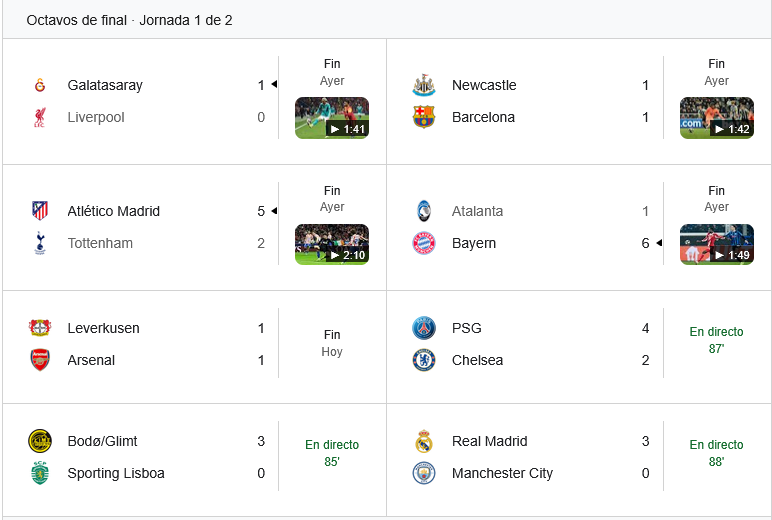Viewport: 772px width, 520px height.
Task: Open the Sporting Lisboa team link
Action: click(116, 473)
